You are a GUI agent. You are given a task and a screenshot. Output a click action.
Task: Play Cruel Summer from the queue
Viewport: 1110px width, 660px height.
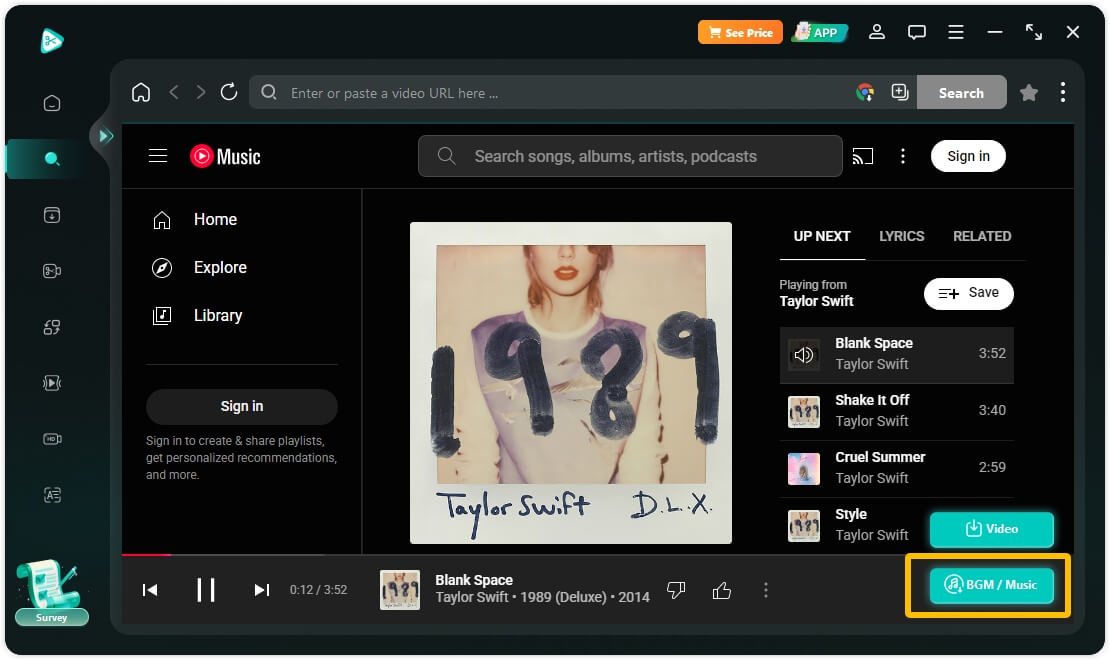[x=896, y=468]
